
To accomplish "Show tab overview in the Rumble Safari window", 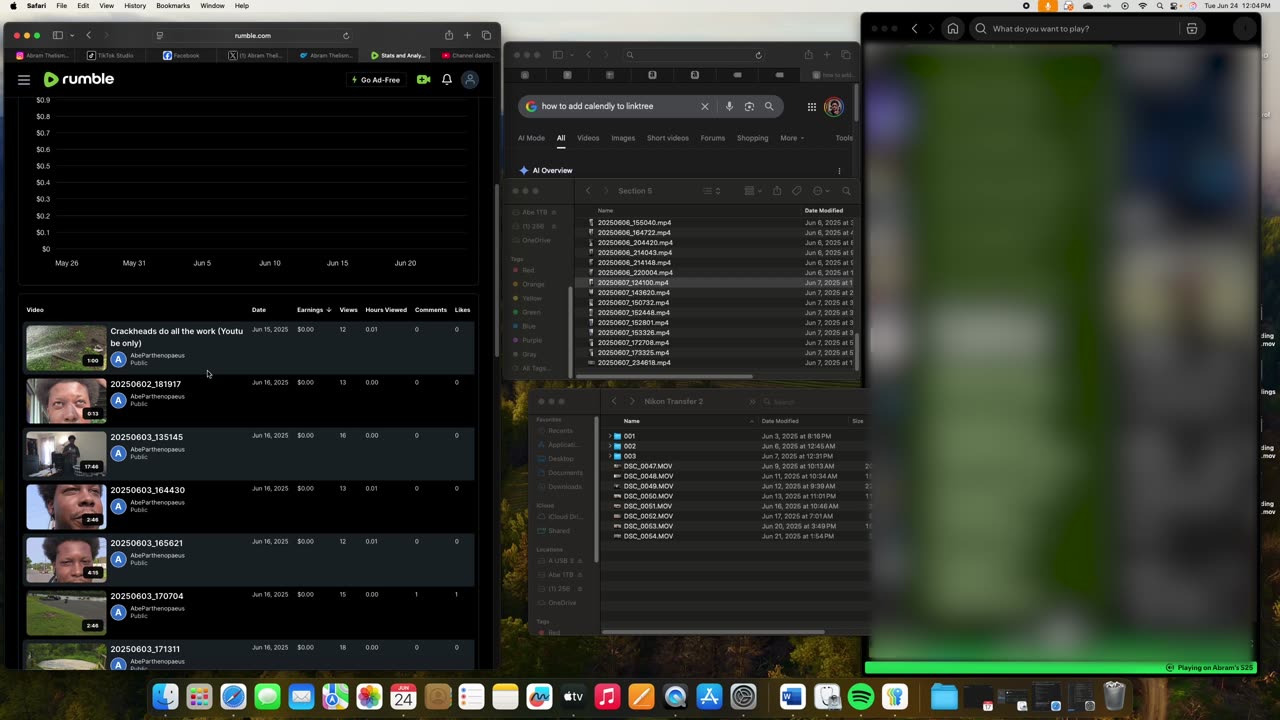I will click(x=486, y=36).
